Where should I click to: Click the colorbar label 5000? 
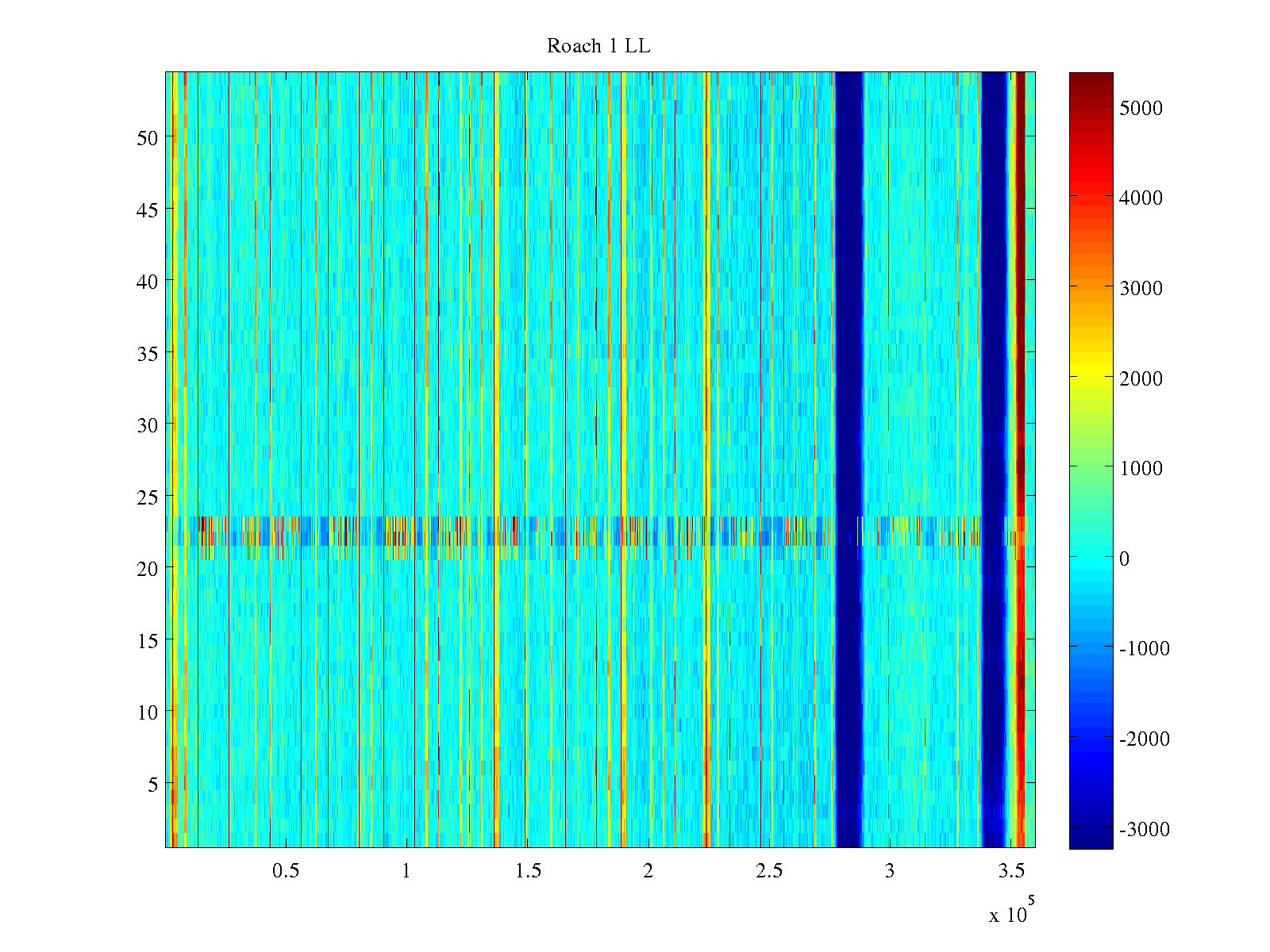point(1141,109)
